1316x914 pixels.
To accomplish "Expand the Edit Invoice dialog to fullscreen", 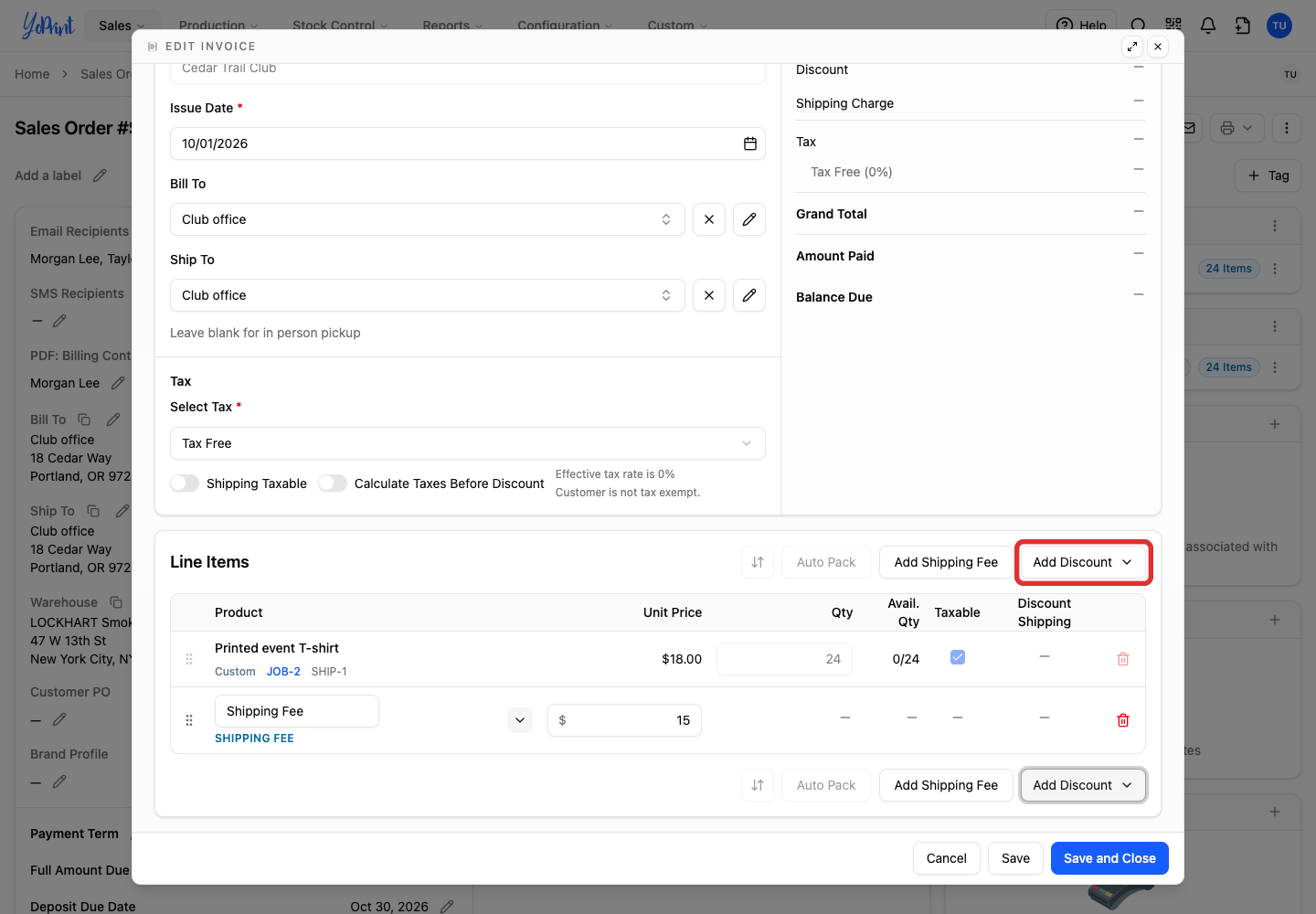I will point(1132,47).
